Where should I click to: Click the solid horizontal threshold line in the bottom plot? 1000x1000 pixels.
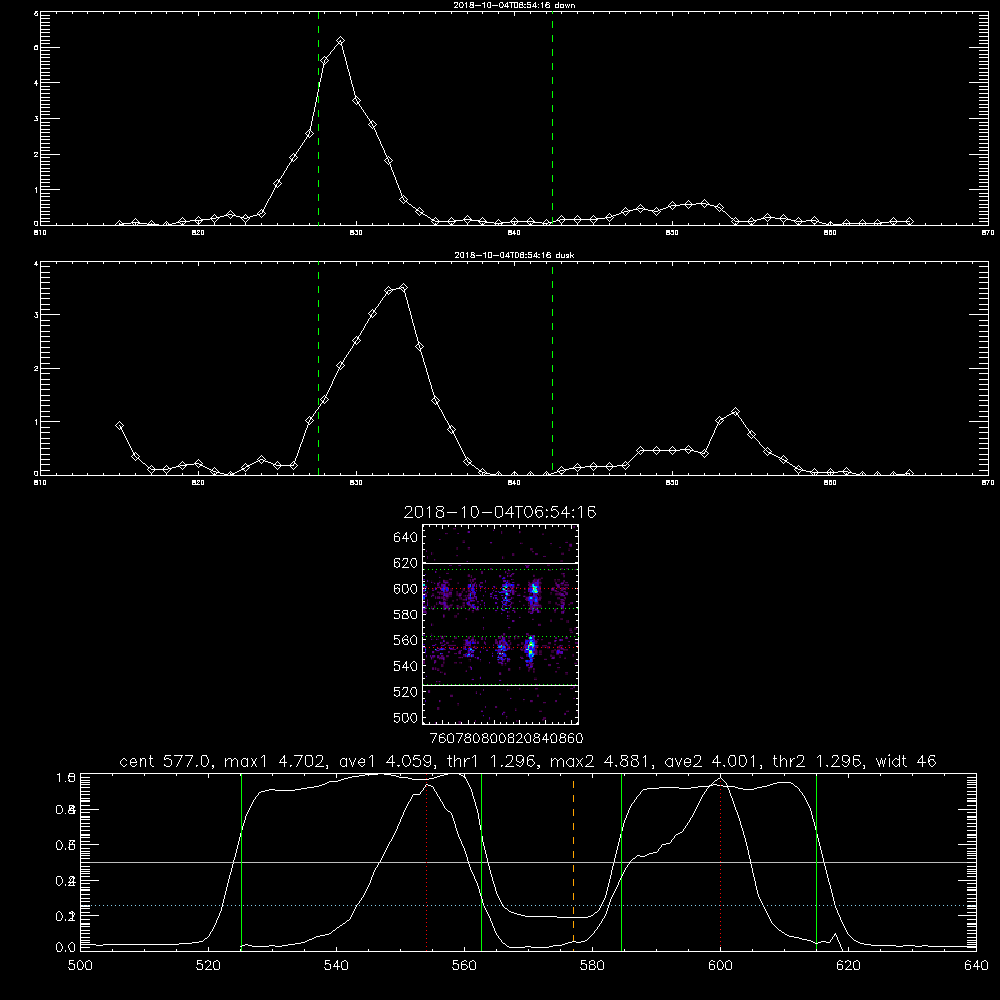coord(529,862)
